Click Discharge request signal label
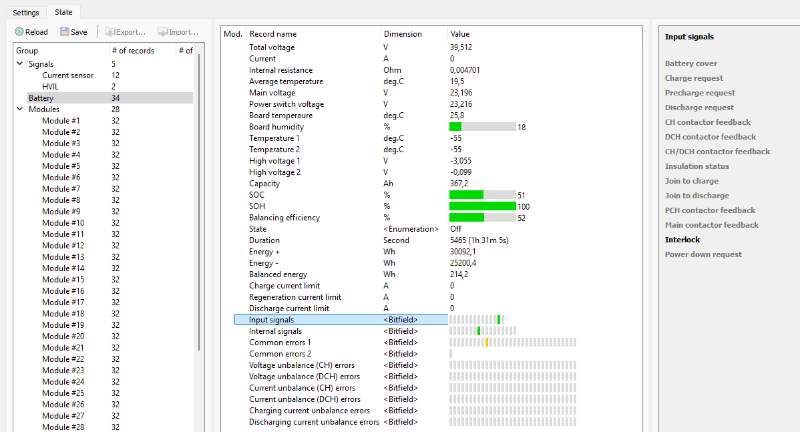Screen dimensions: 800x432 tap(699, 107)
